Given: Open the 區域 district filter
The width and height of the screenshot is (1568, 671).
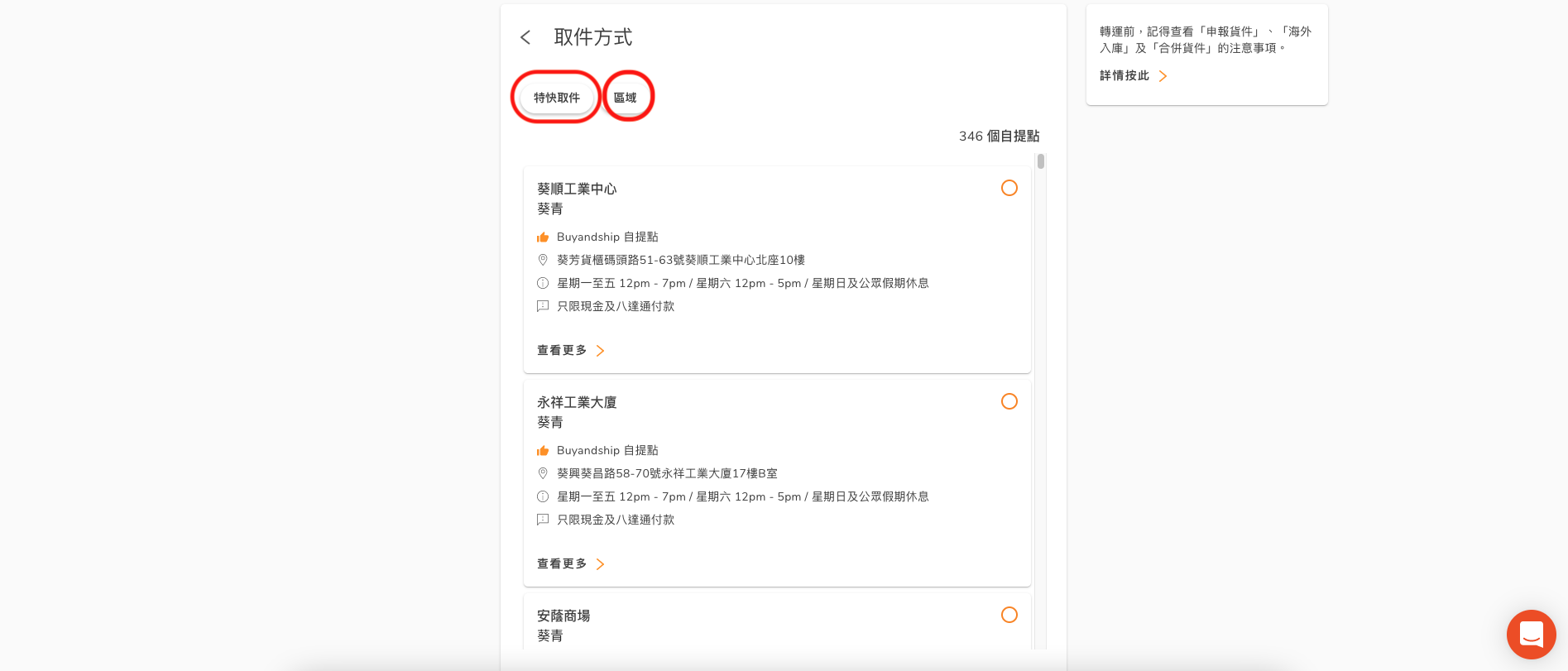Looking at the screenshot, I should pyautogui.click(x=626, y=98).
